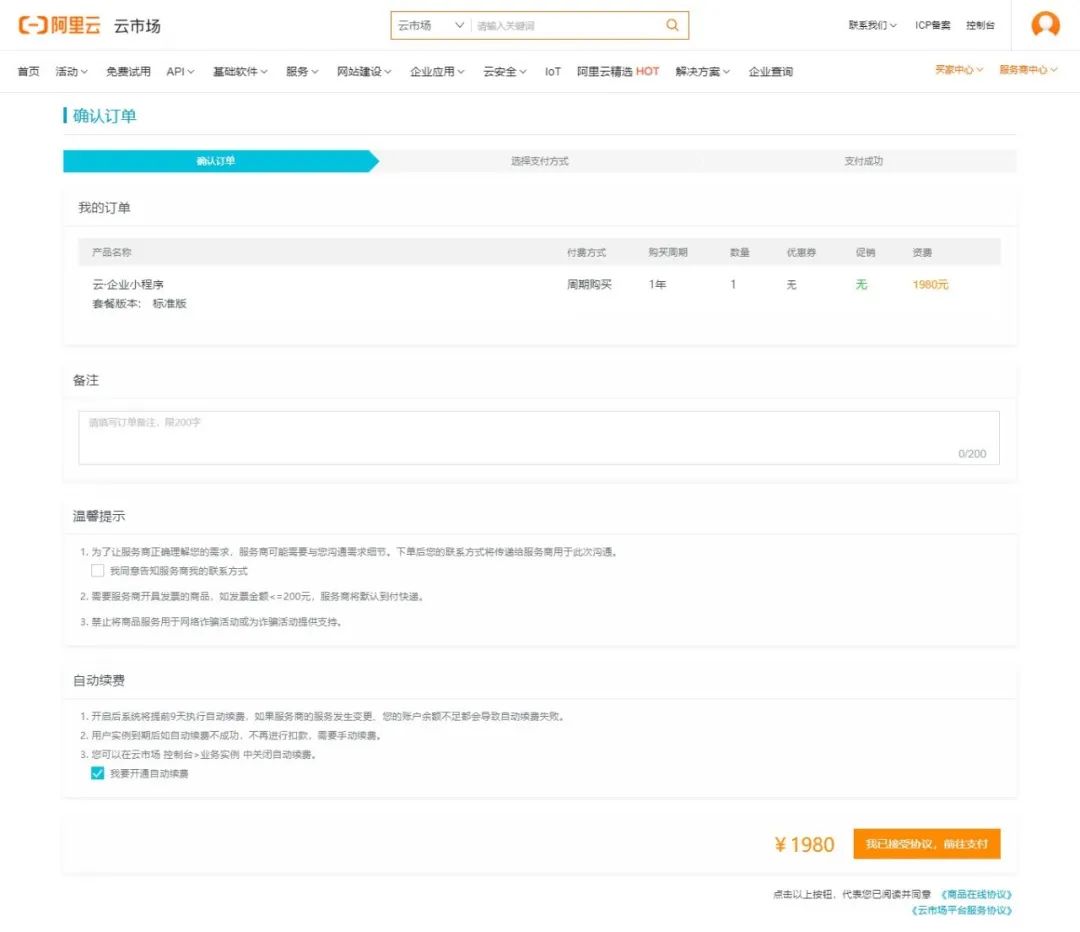Click the 1年 purchase period cell
This screenshot has height=932, width=1080.
[x=658, y=284]
